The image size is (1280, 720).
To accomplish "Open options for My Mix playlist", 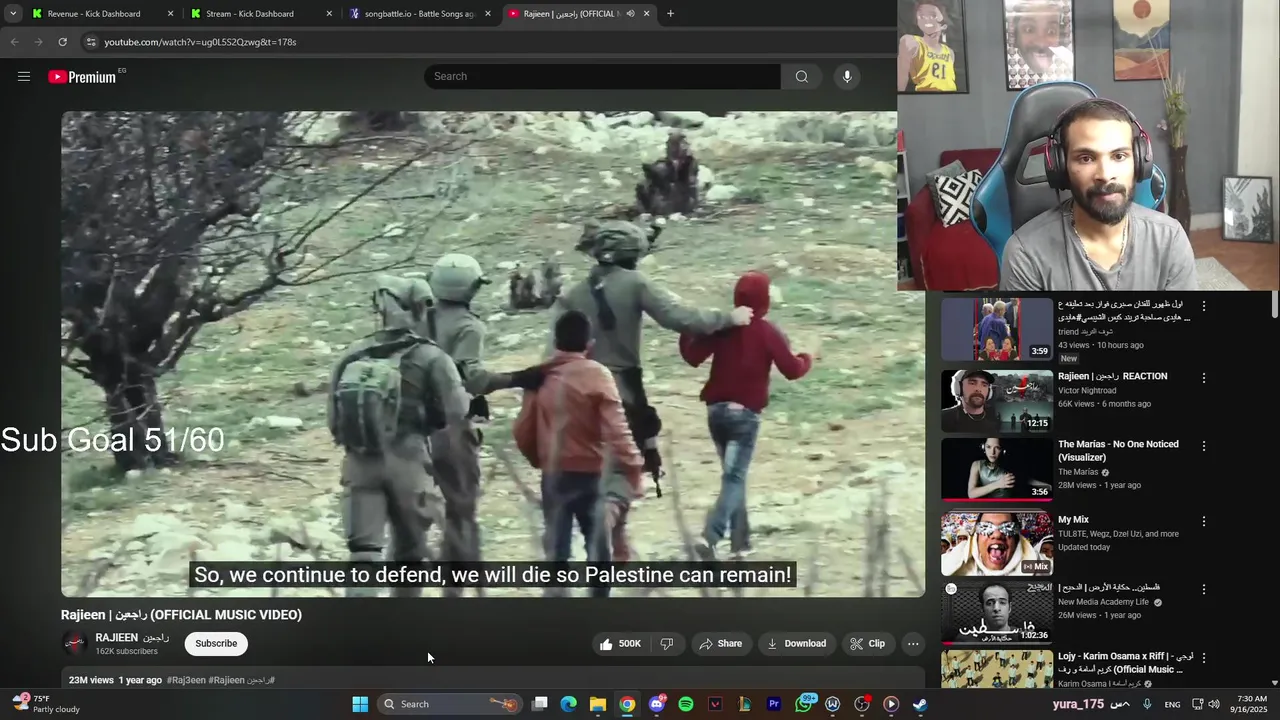I will [1204, 521].
